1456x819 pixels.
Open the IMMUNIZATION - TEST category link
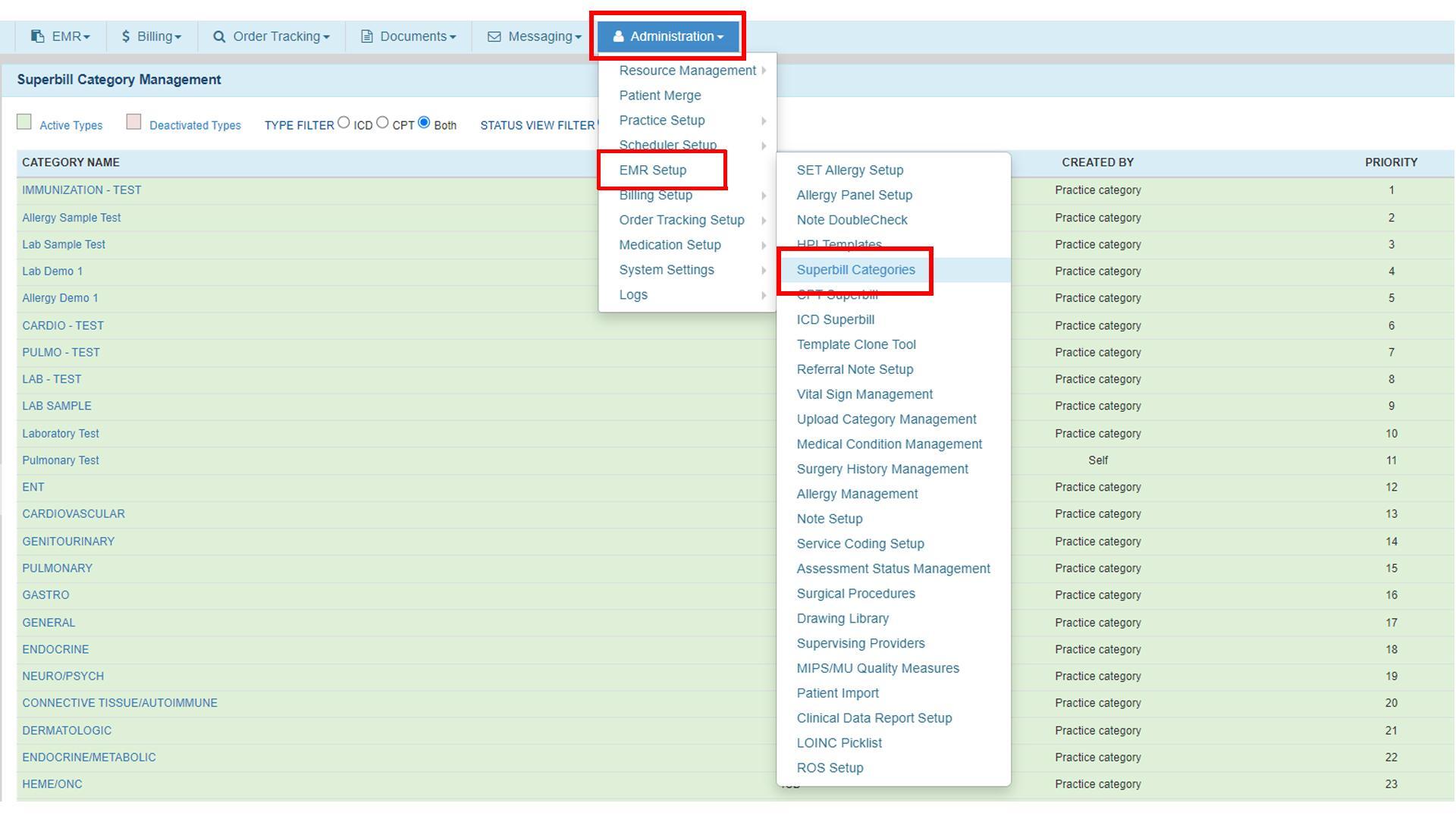[81, 190]
